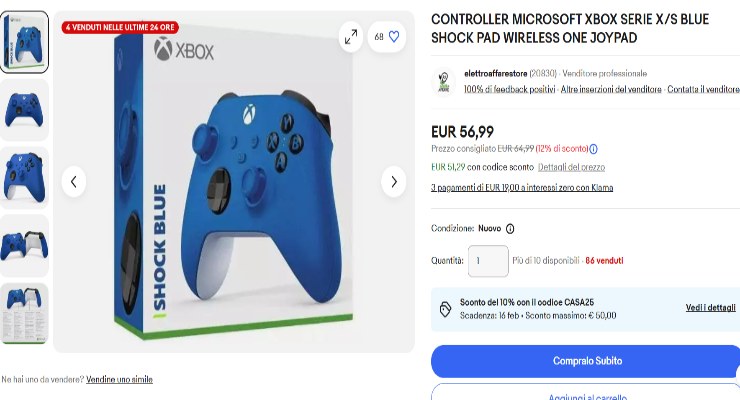Click Aggiungi al carrello button
Image resolution: width=740 pixels, height=400 pixels.
pyautogui.click(x=587, y=395)
